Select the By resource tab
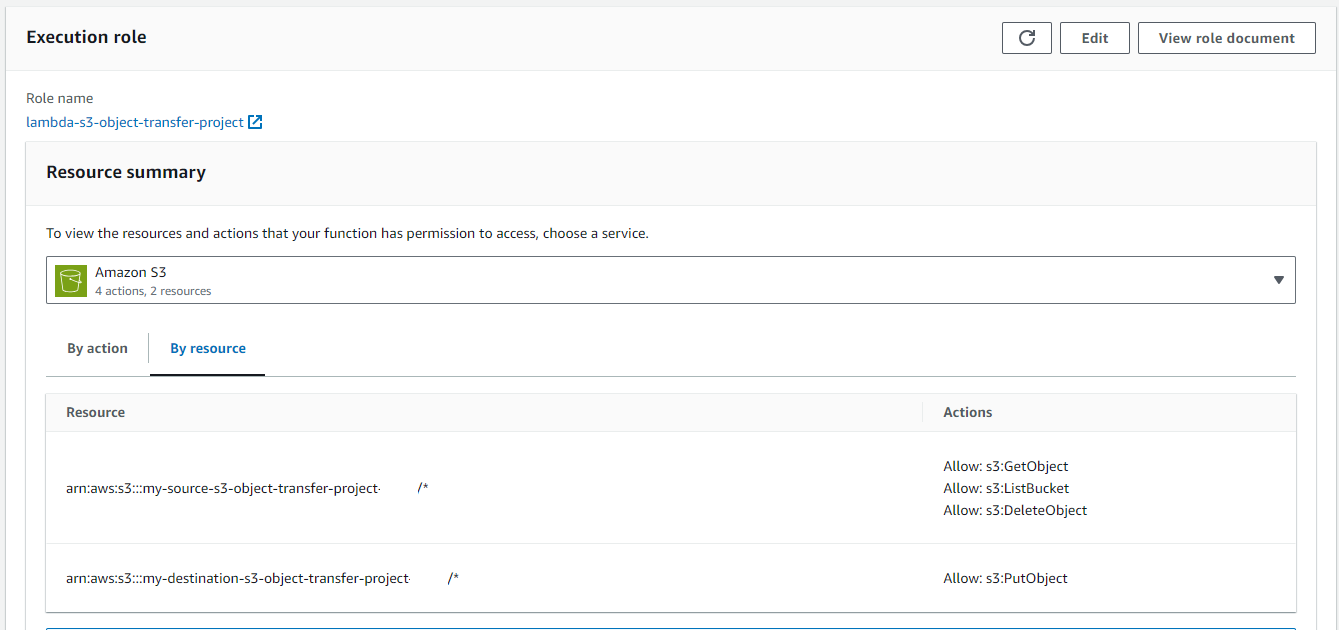Image resolution: width=1339 pixels, height=630 pixels. (208, 349)
